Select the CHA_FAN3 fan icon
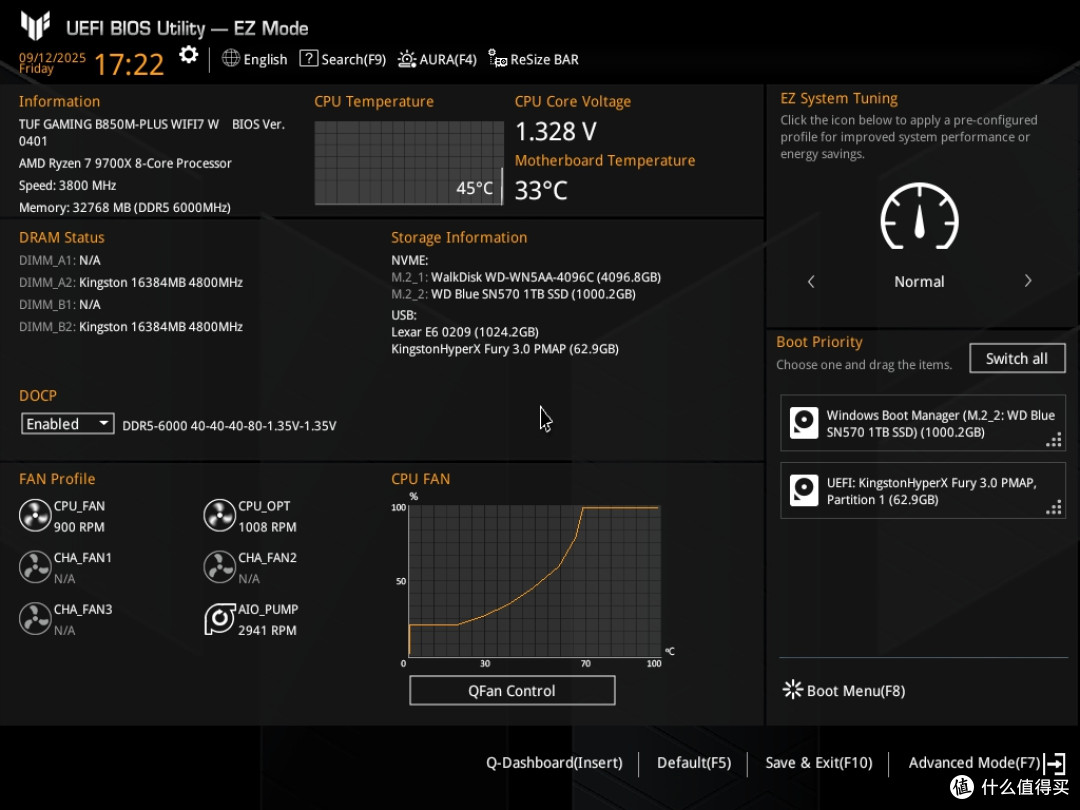This screenshot has width=1080, height=810. point(35,619)
